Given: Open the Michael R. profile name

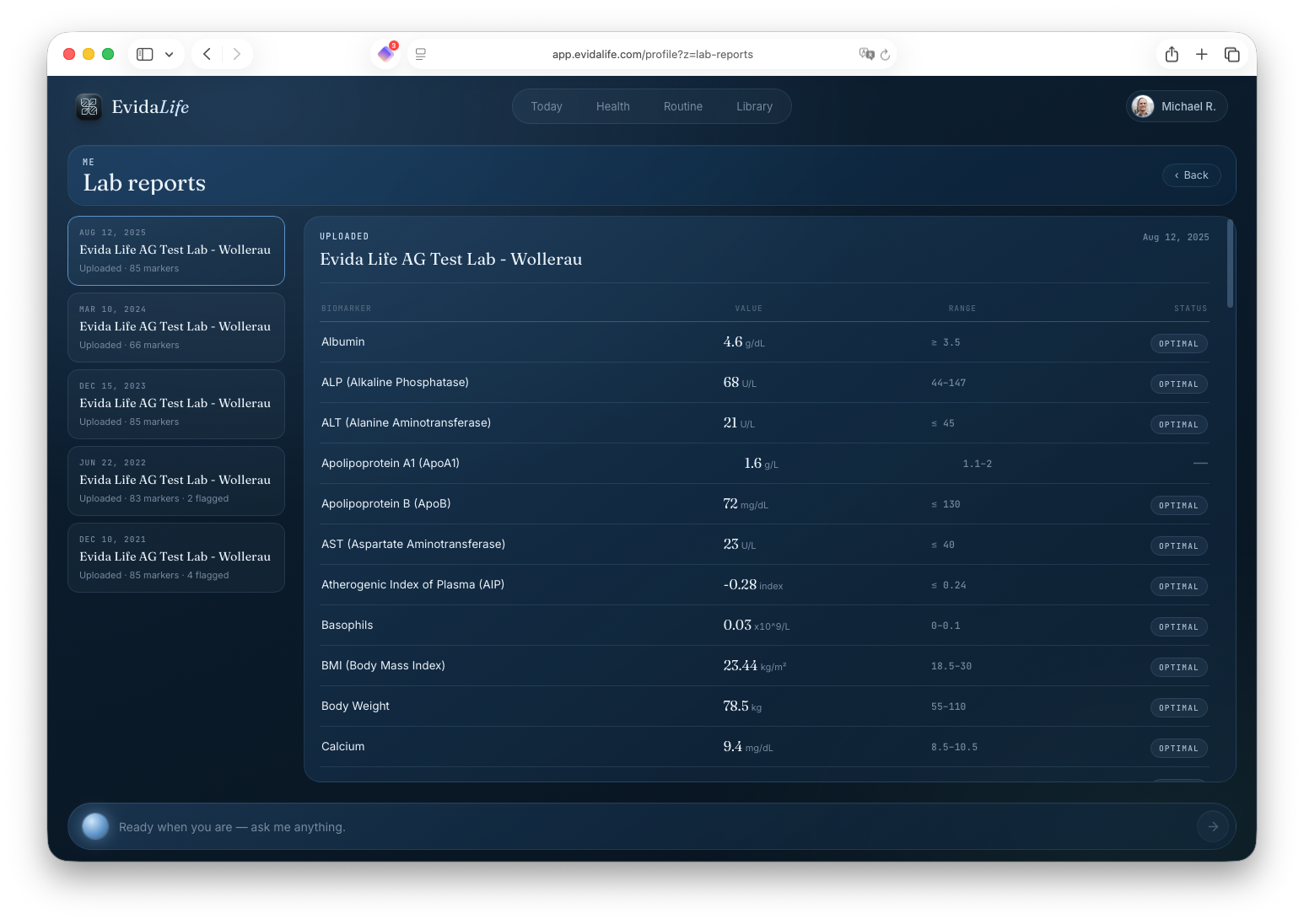Looking at the screenshot, I should pos(1188,106).
